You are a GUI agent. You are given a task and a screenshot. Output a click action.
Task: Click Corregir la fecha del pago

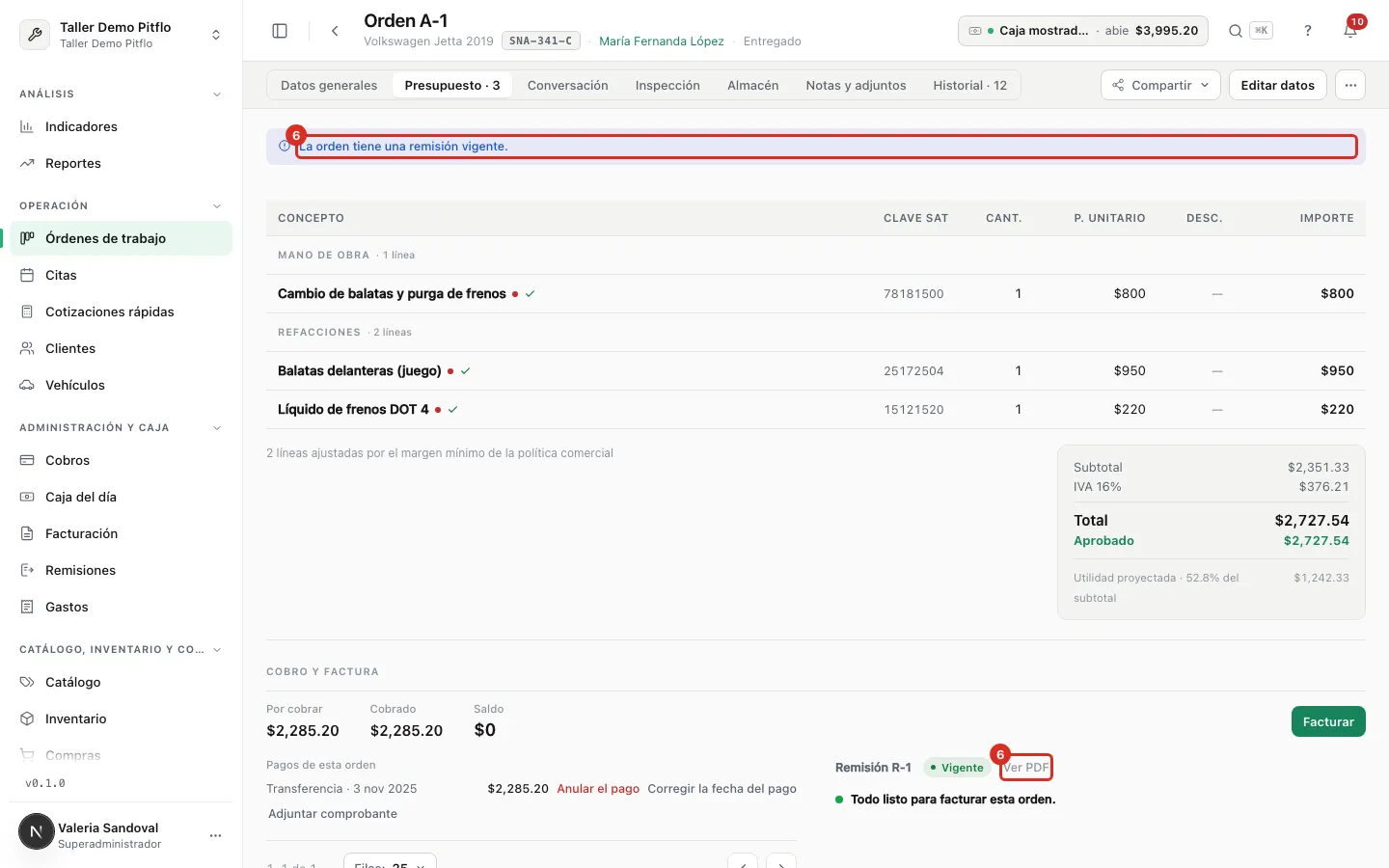[x=722, y=788]
